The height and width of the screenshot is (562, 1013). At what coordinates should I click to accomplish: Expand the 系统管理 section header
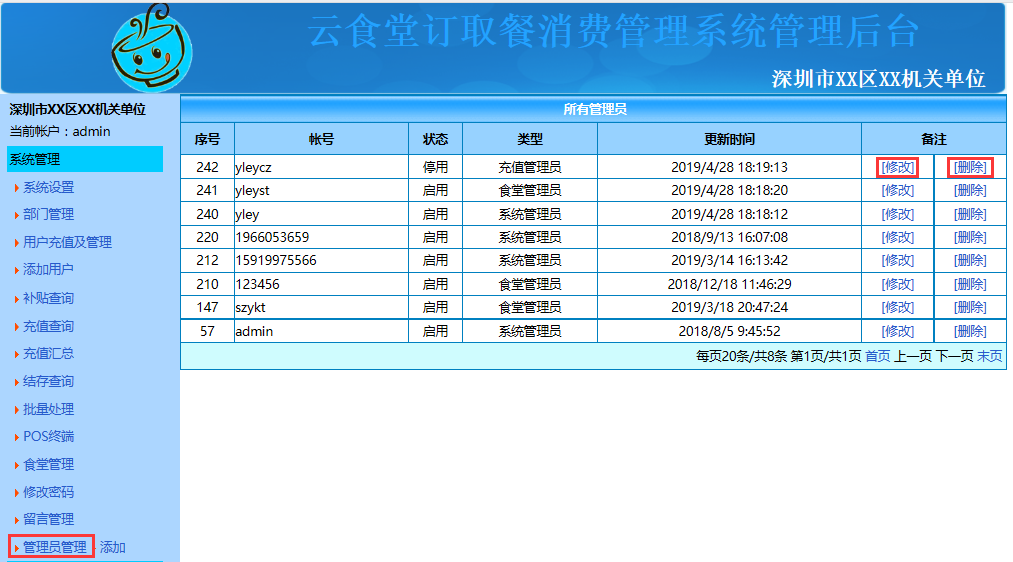85,159
